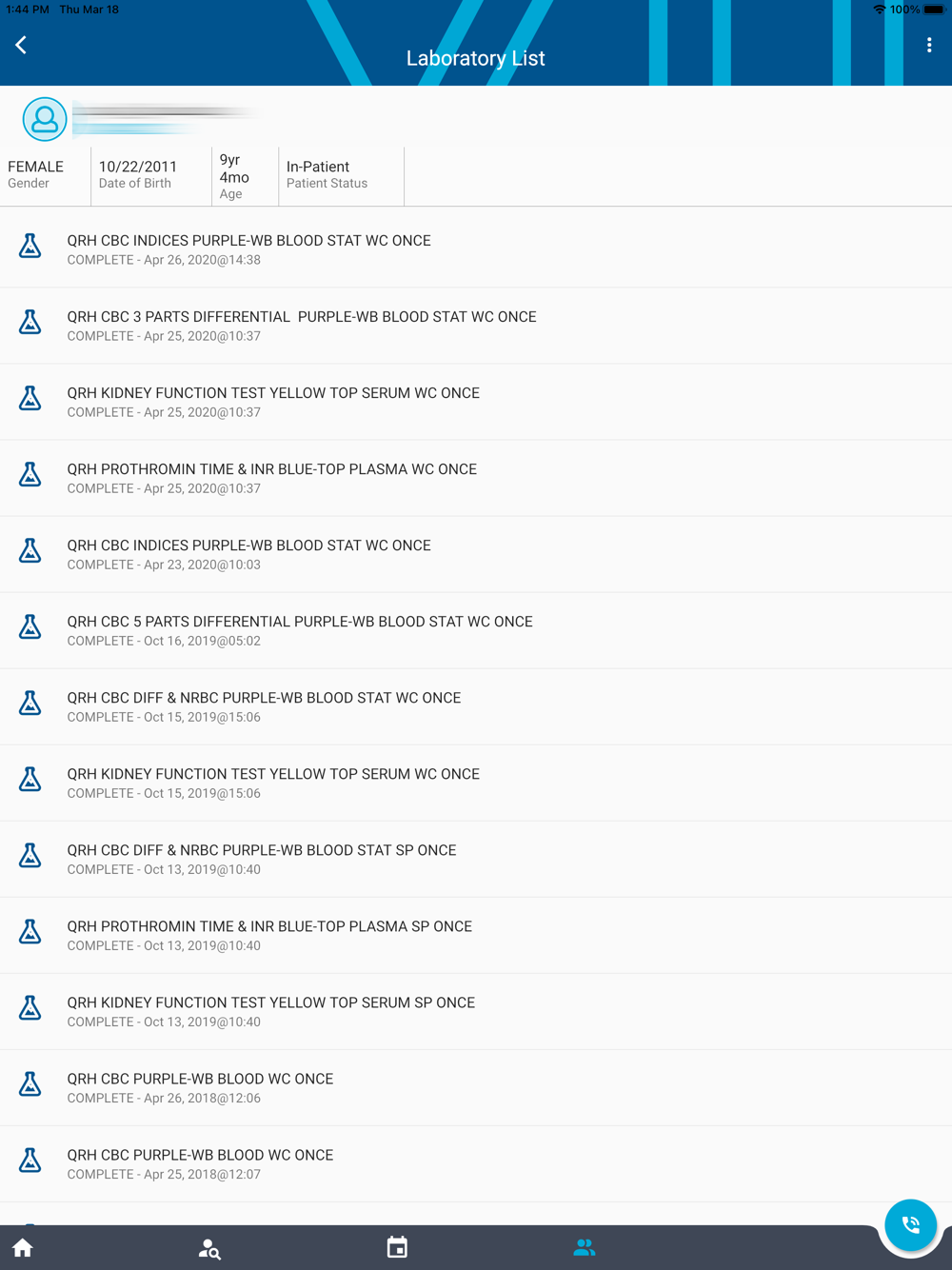Image resolution: width=952 pixels, height=1270 pixels.
Task: Open QRH CBC result from Apr 26, 2018
Action: 476,1087
